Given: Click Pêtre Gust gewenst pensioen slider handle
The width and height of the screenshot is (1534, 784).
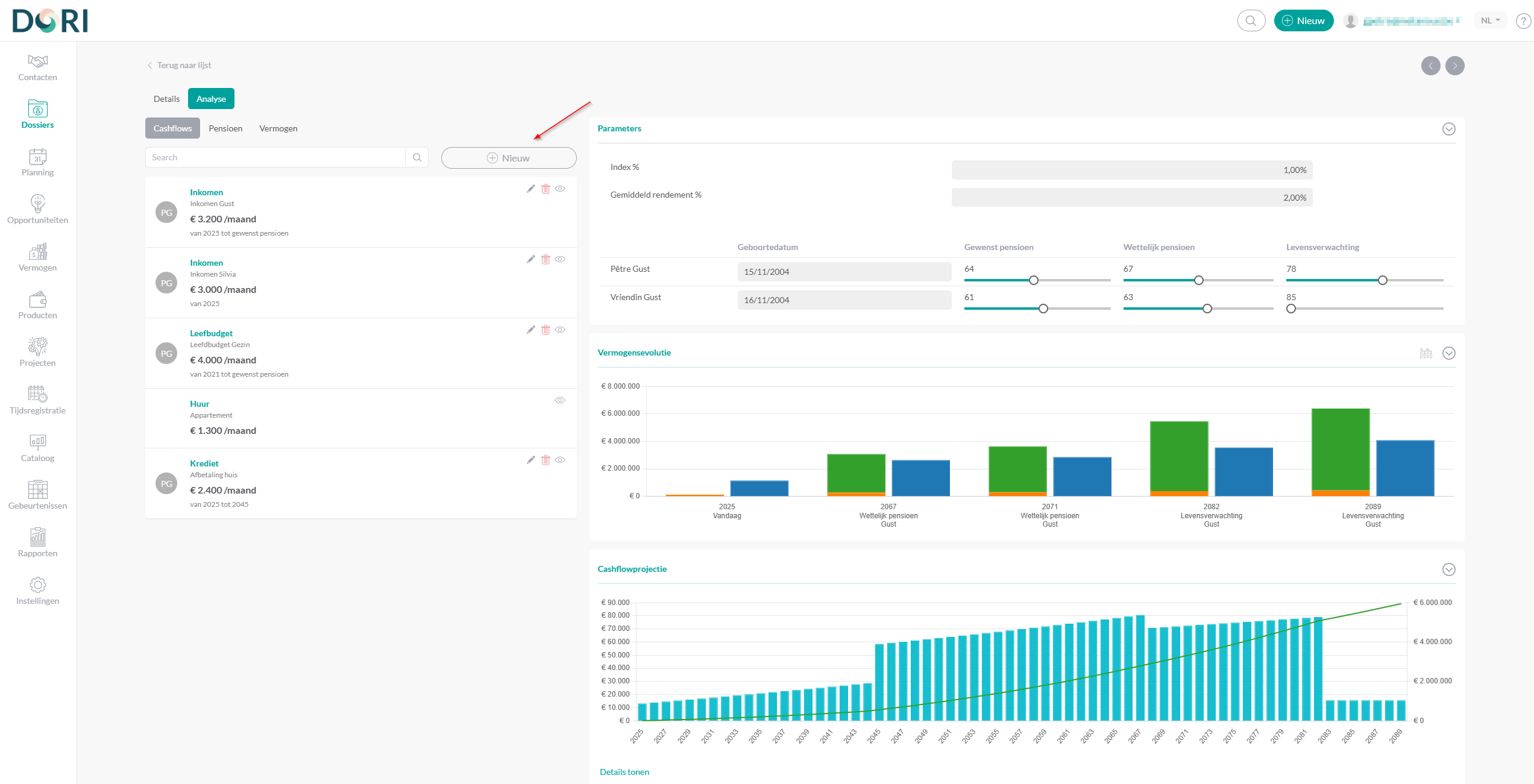Looking at the screenshot, I should pyautogui.click(x=1033, y=280).
